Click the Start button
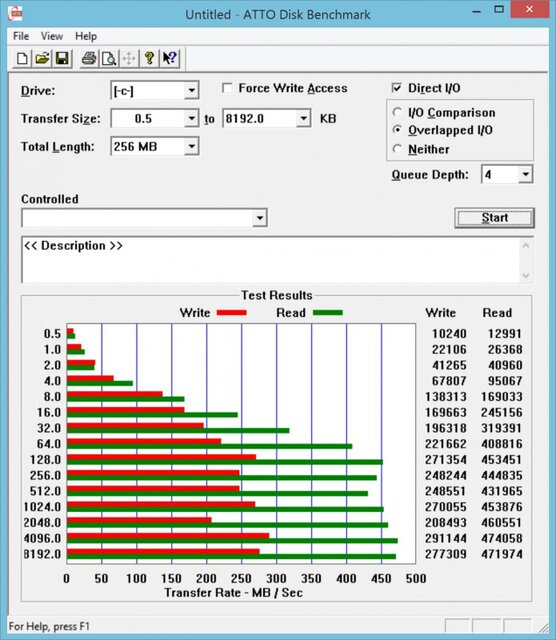 [x=494, y=218]
